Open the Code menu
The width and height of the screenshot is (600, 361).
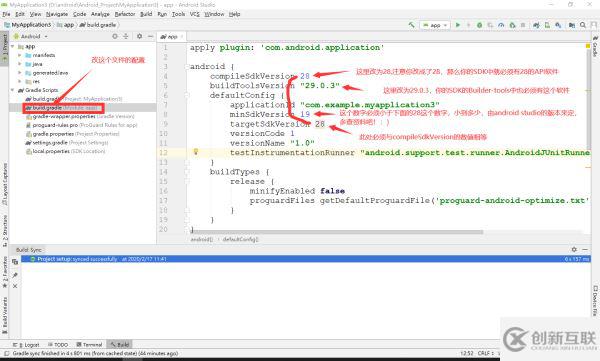(80, 14)
